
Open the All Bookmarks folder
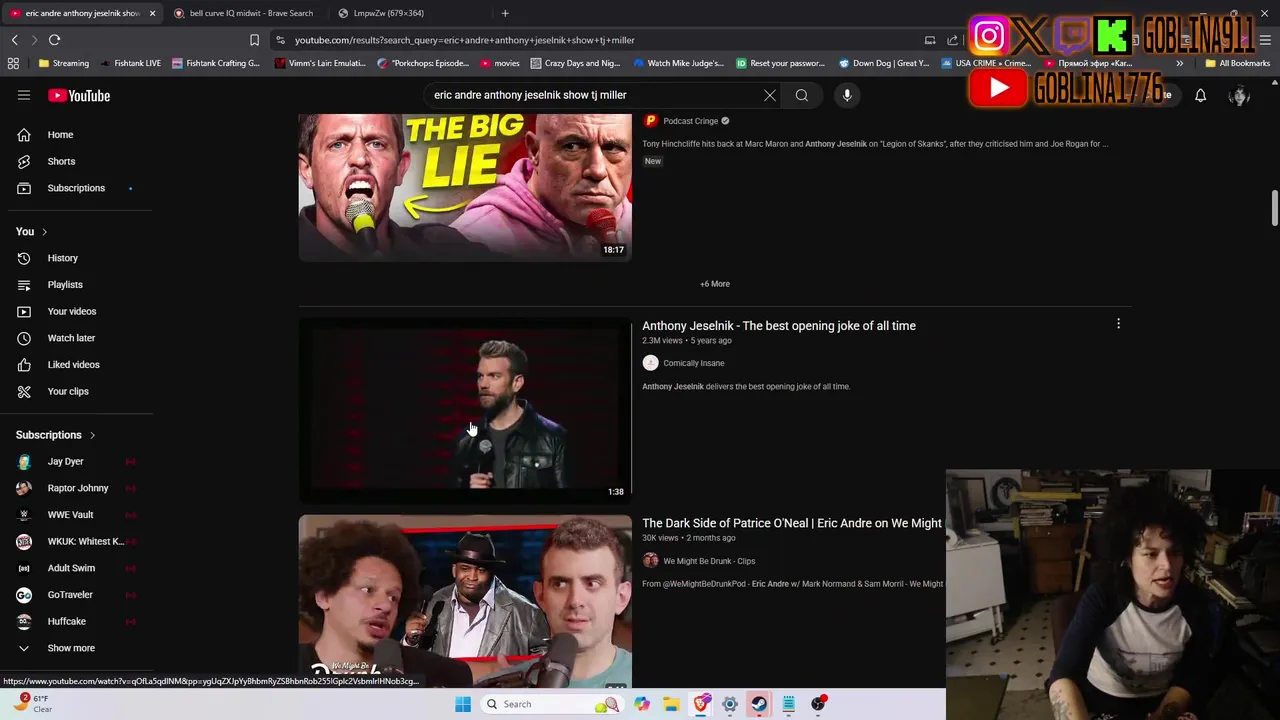pos(1237,63)
